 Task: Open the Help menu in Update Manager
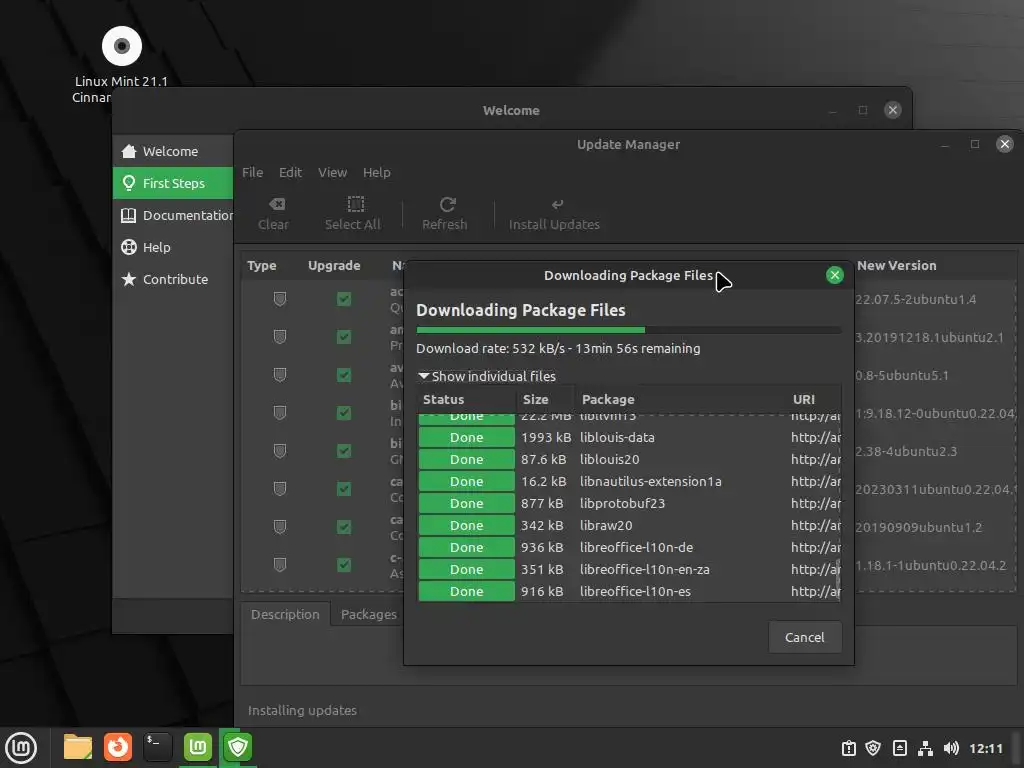coord(377,172)
